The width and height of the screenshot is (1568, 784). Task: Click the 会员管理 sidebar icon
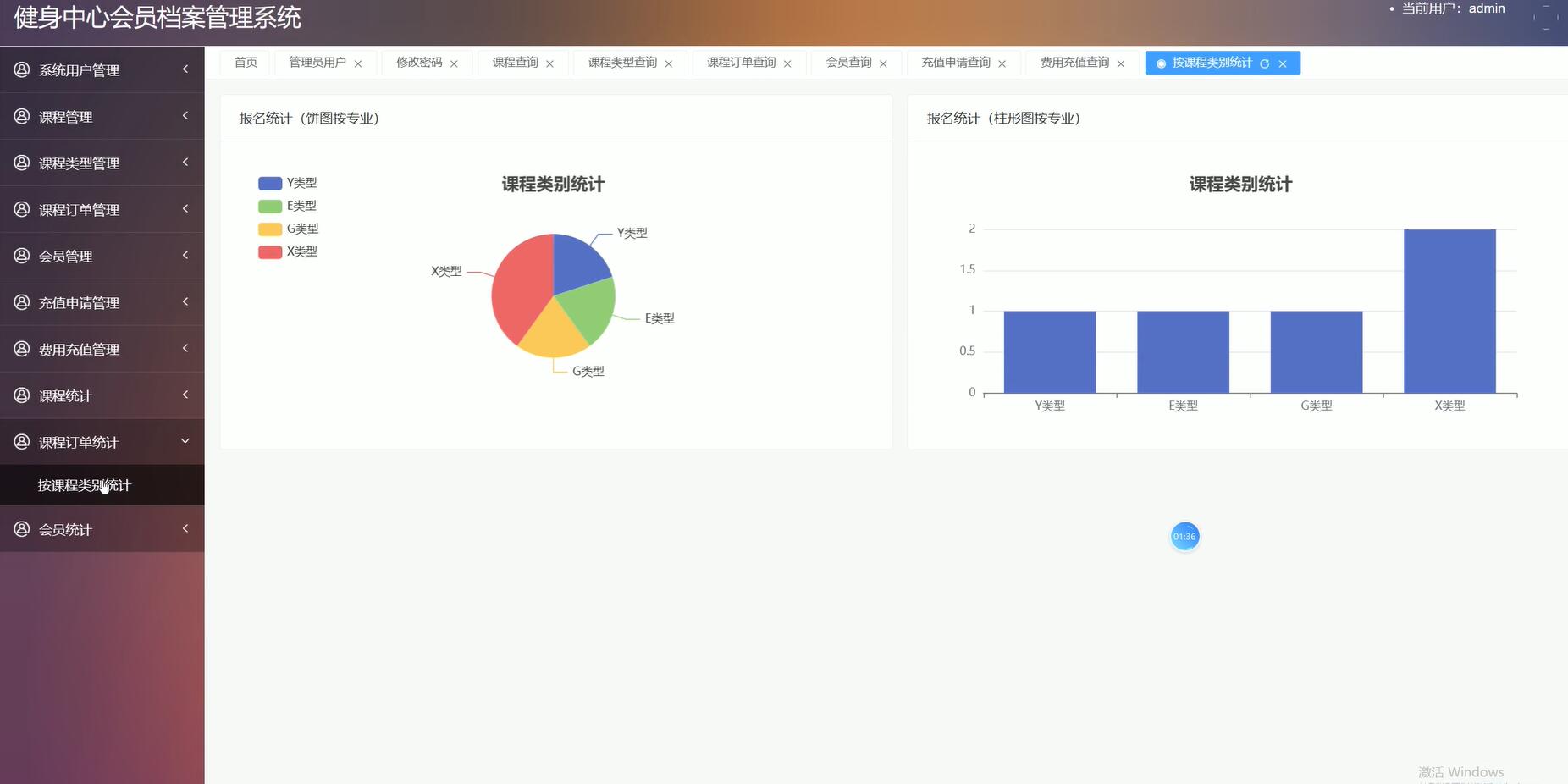21,256
